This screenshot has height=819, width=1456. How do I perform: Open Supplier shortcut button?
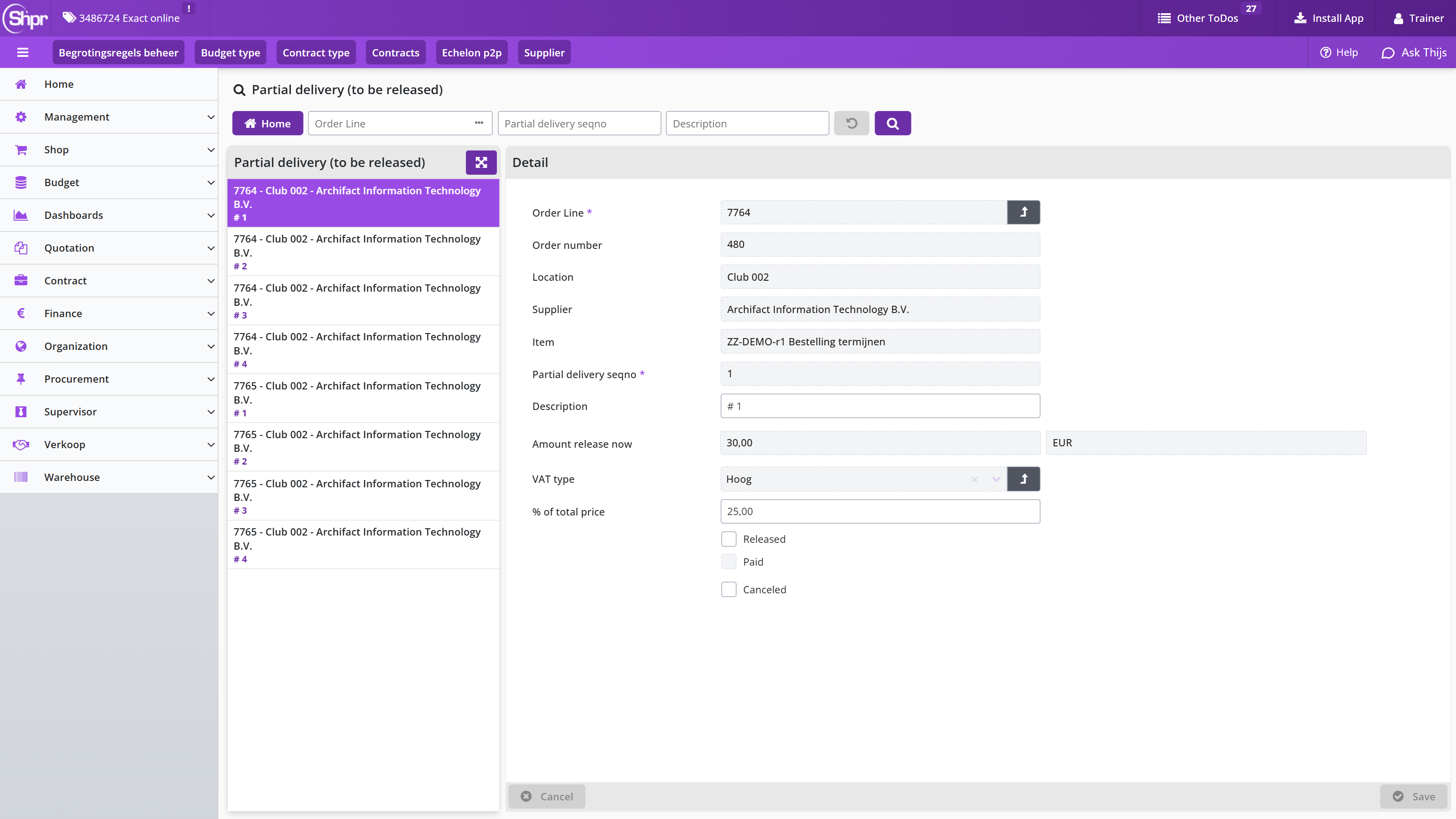[544, 53]
